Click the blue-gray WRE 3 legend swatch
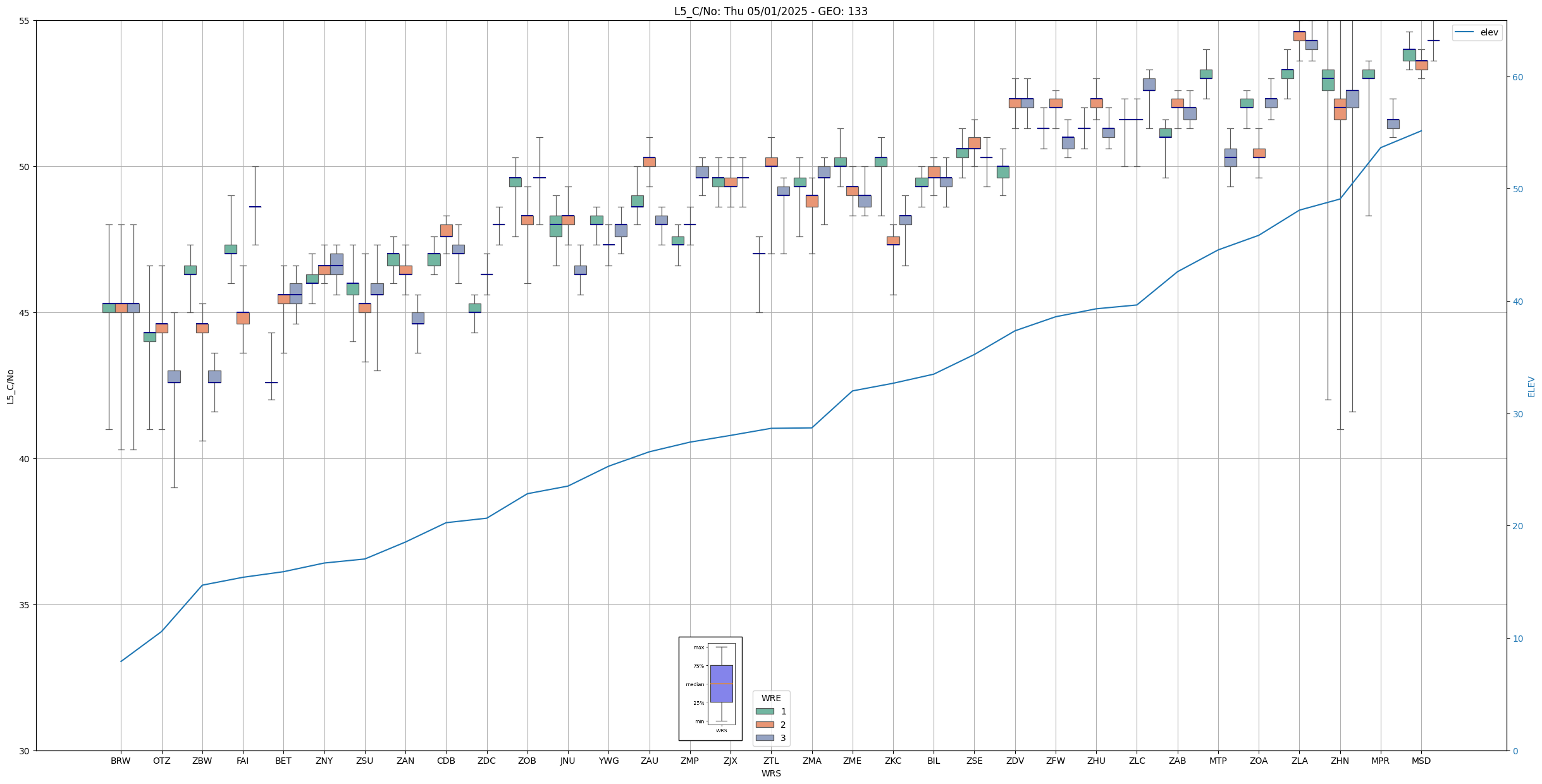1542x784 pixels. pos(765,738)
